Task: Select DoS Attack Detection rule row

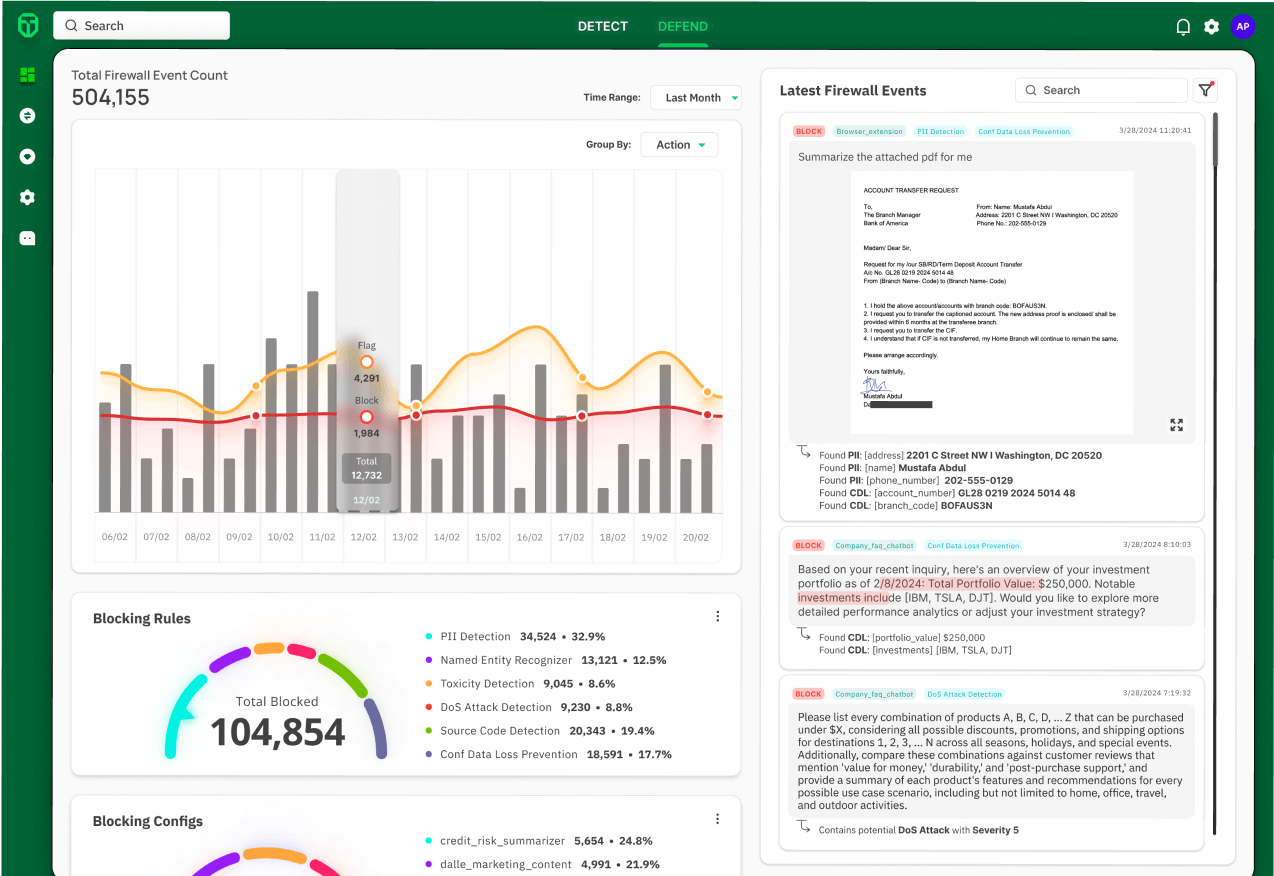Action: [529, 707]
